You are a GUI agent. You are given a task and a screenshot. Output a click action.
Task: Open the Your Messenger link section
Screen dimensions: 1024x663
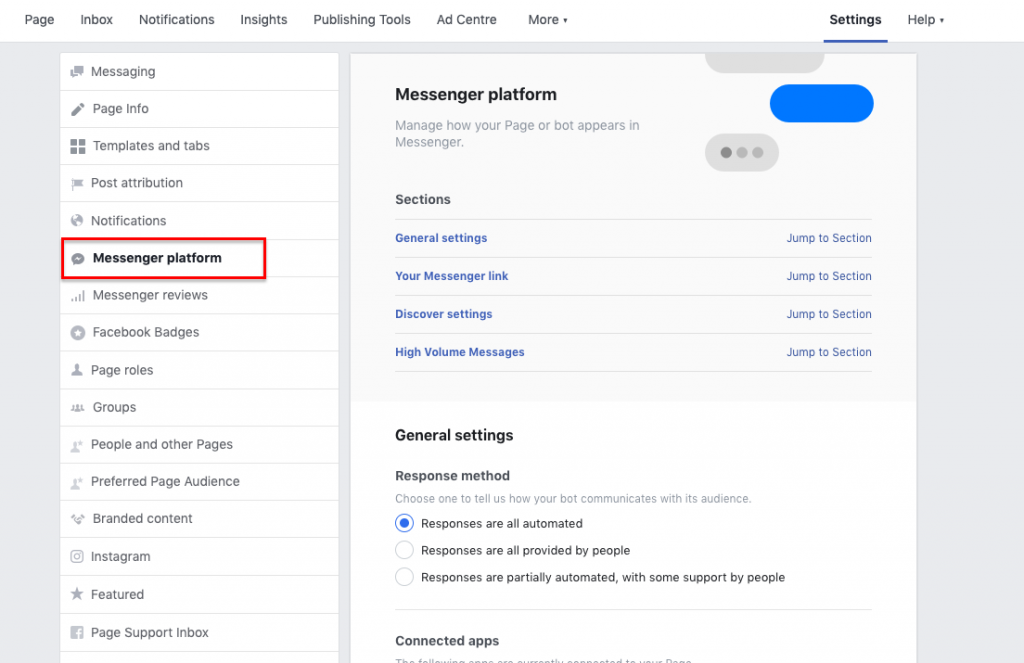point(451,276)
